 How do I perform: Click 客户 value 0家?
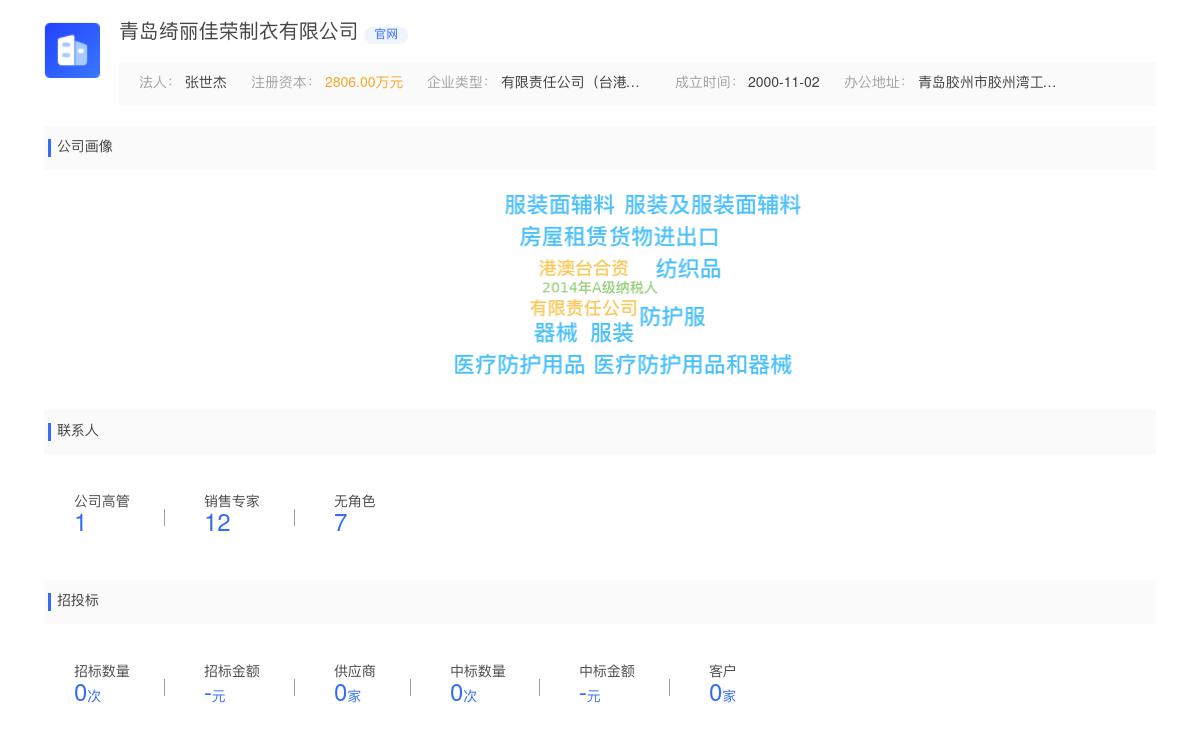722,693
